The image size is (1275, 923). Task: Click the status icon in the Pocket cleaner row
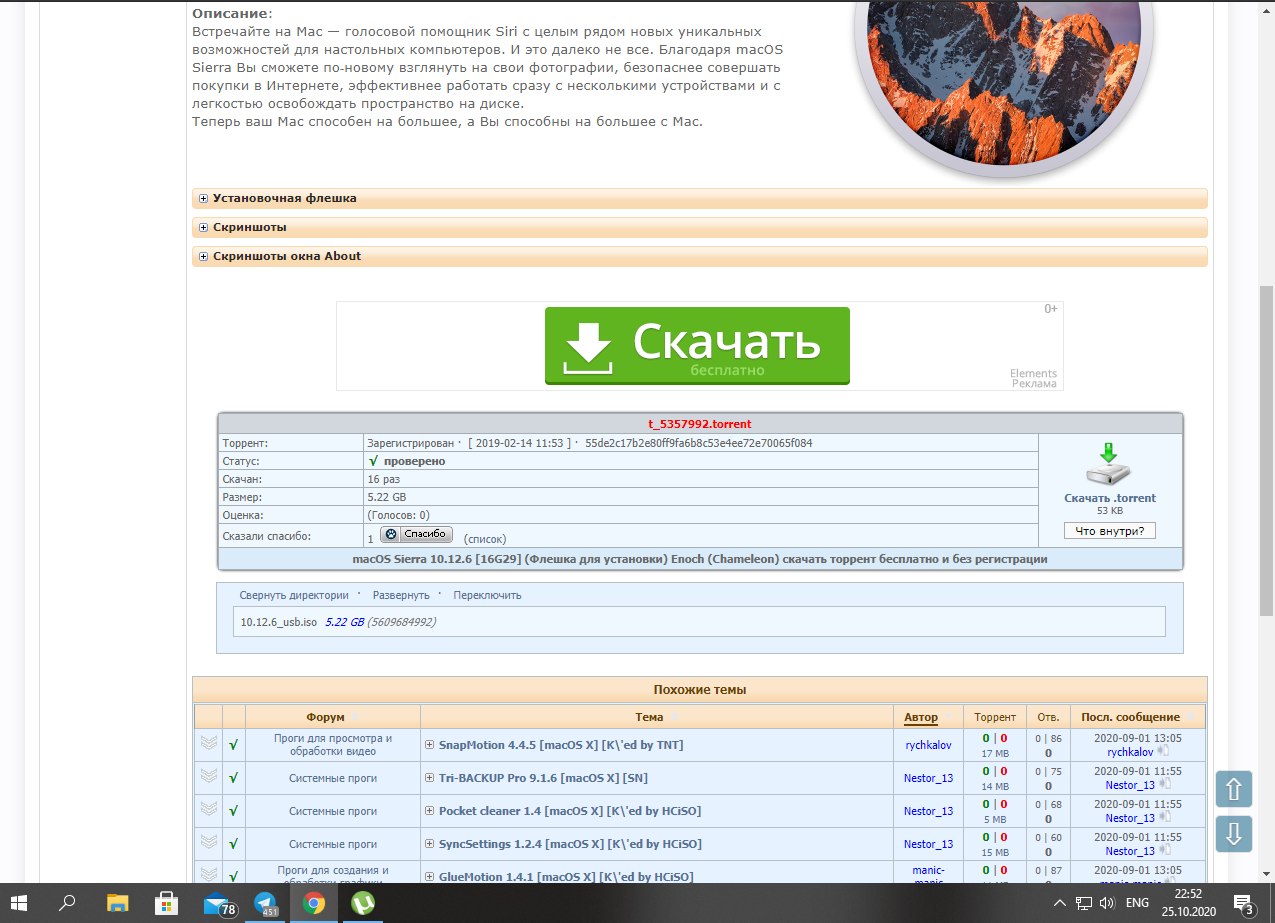tap(208, 809)
